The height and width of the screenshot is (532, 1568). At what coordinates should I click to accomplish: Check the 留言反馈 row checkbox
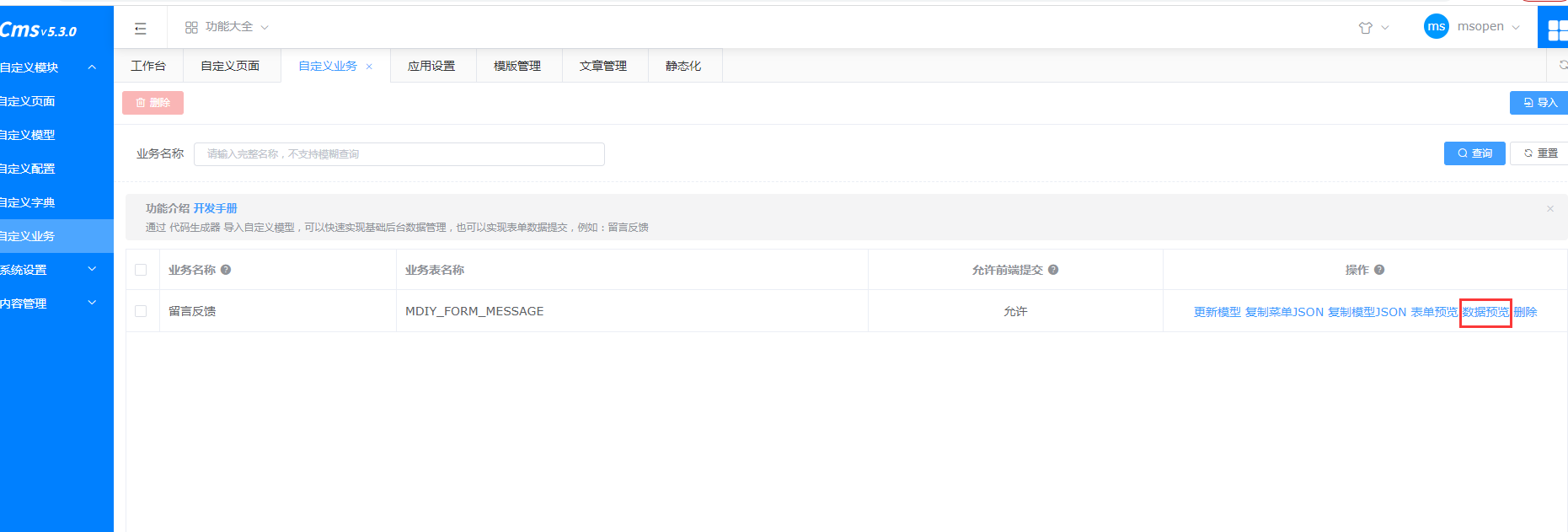pyautogui.click(x=141, y=311)
